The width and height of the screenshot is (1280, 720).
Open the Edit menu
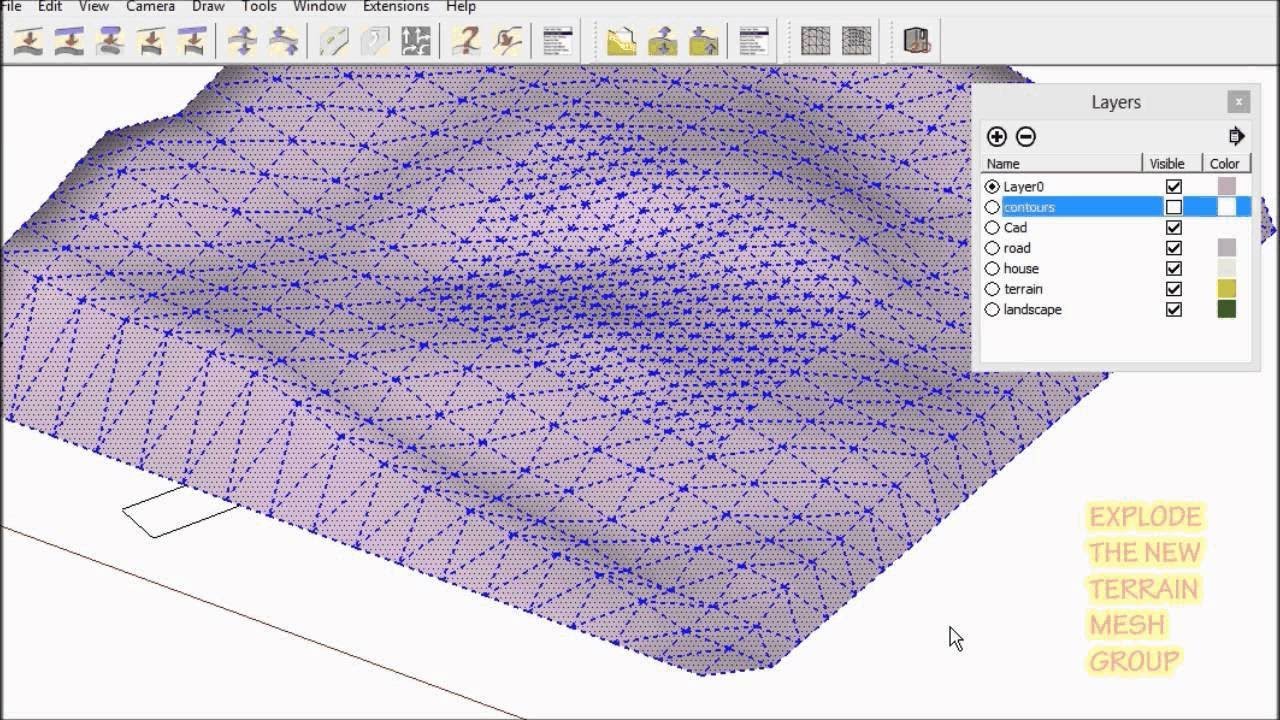[x=50, y=6]
